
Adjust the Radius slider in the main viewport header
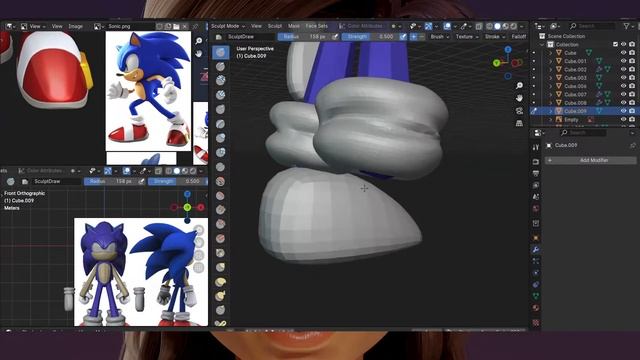pyautogui.click(x=304, y=36)
